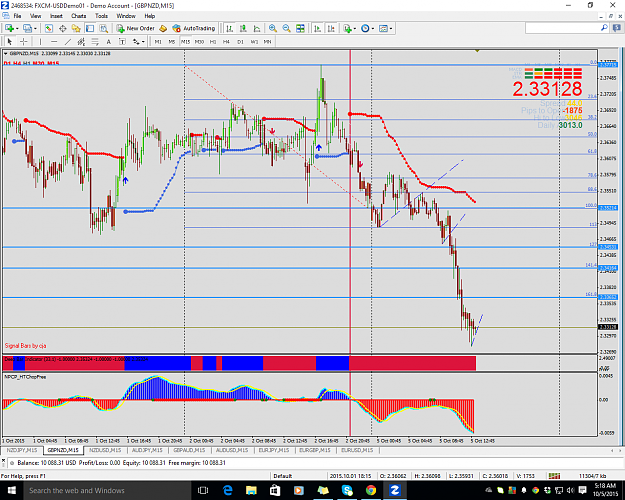Select the Trendline drawing tool
The image size is (625, 500).
68,41
